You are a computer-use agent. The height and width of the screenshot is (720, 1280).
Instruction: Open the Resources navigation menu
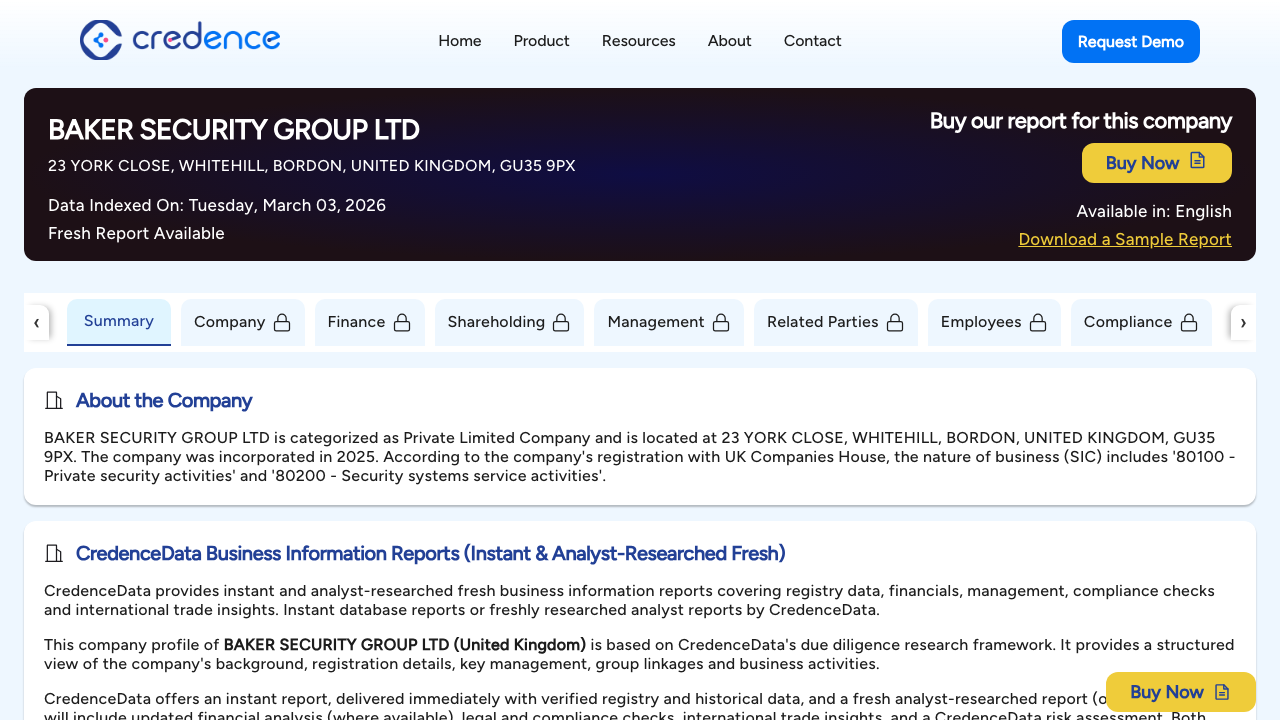[x=638, y=41]
